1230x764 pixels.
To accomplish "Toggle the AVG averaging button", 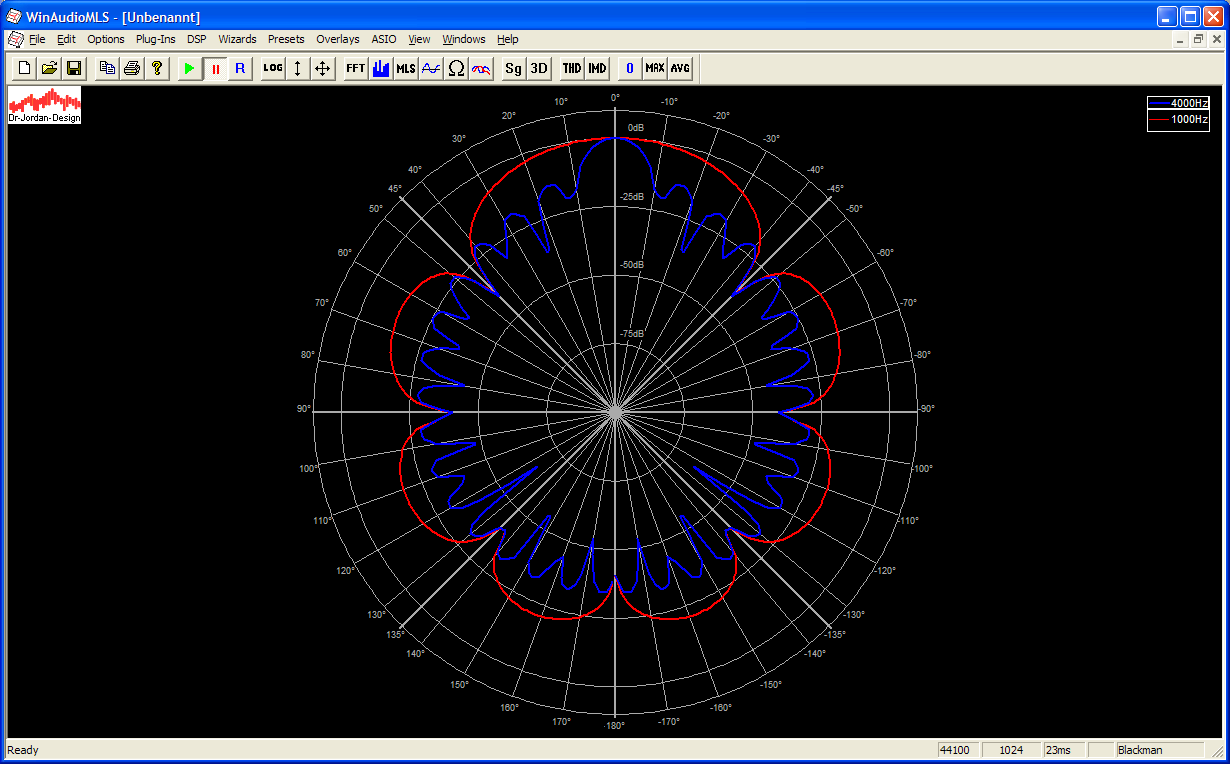I will pos(680,68).
